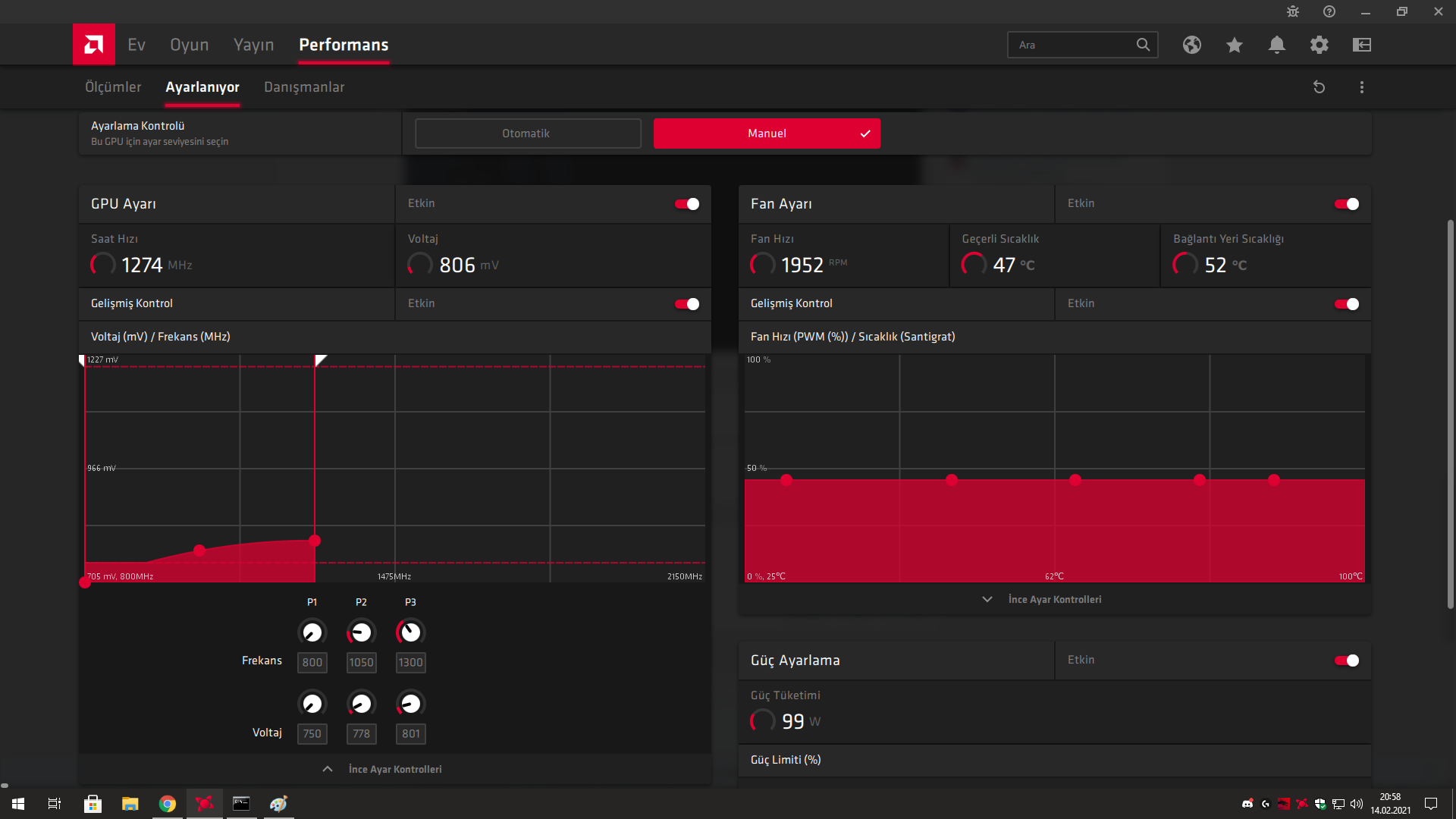Click the P3 Frekans dial knob

(x=410, y=632)
